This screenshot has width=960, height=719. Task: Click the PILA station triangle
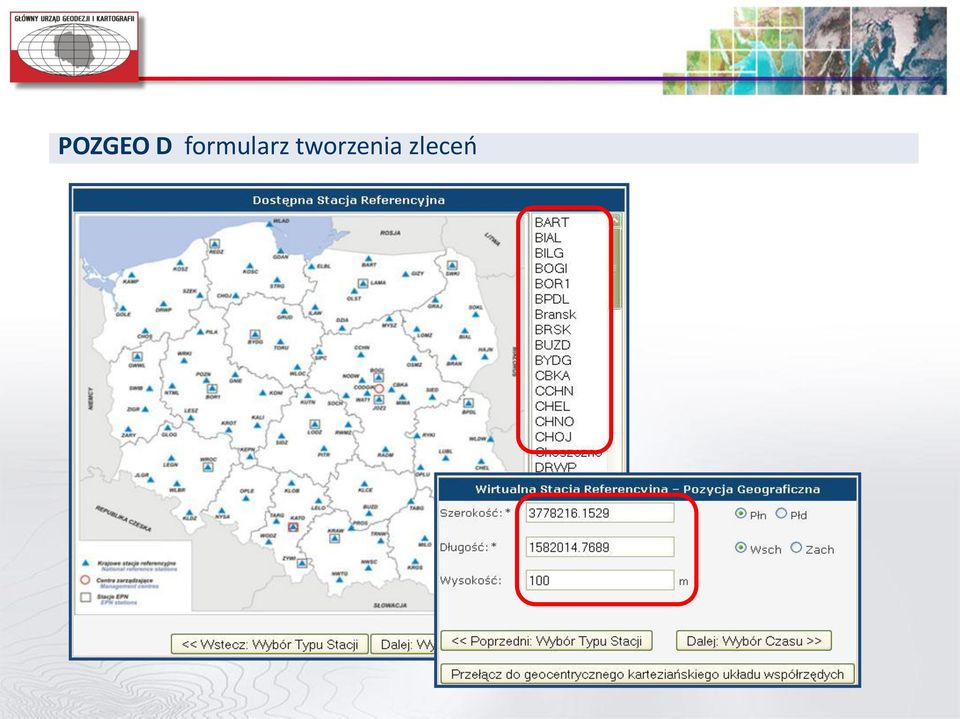click(x=200, y=331)
